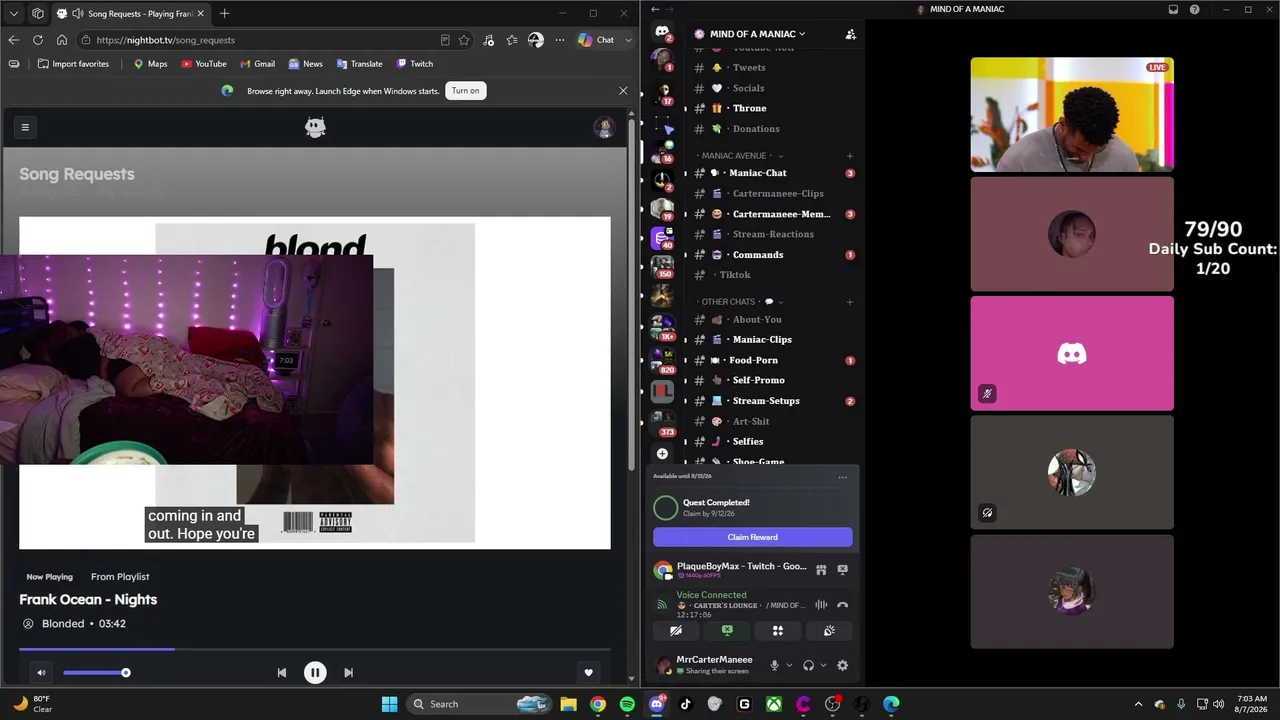Open Spotify from the taskbar
Viewport: 1280px width, 720px height.
627,704
